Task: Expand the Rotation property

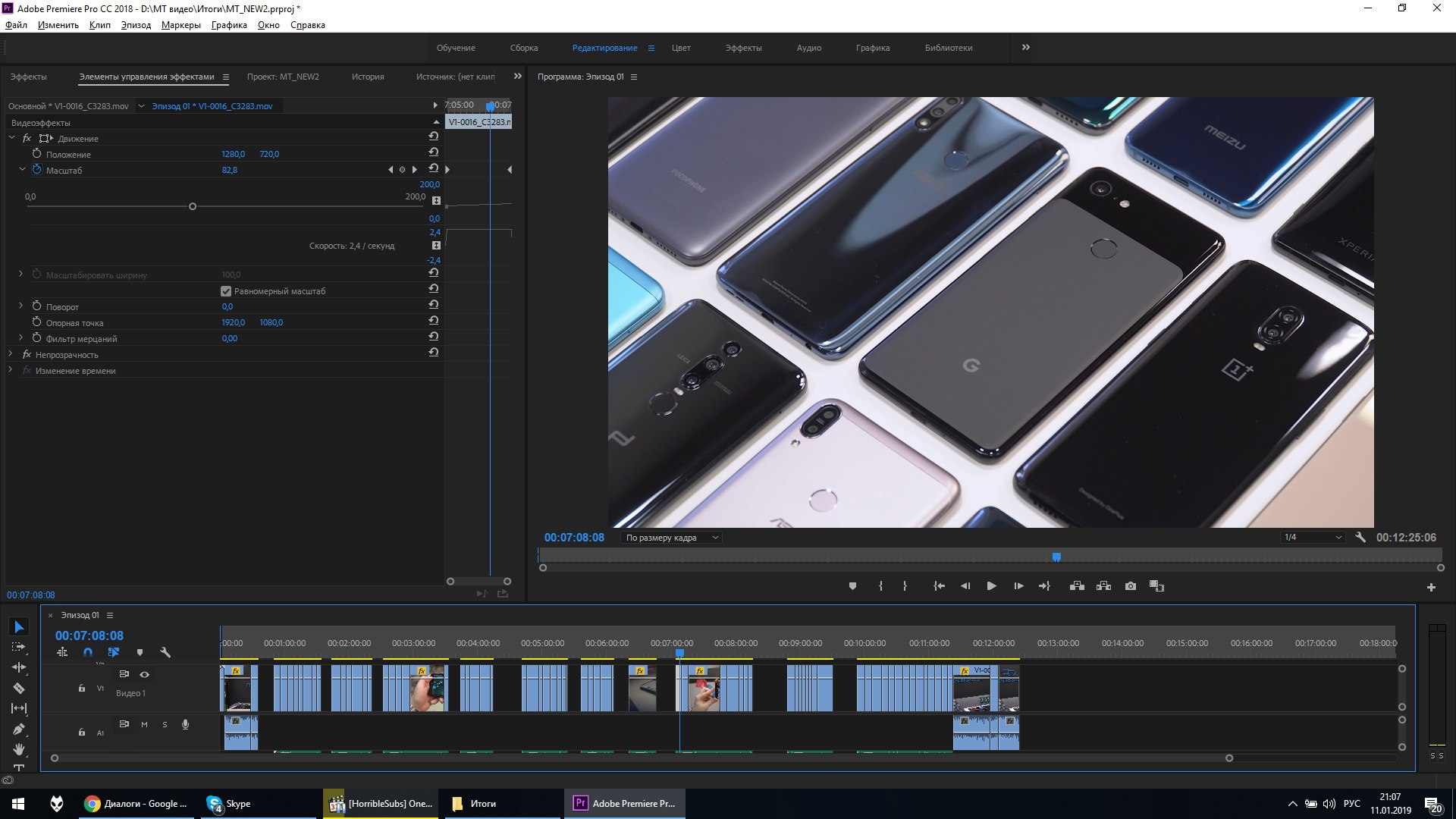Action: [21, 306]
